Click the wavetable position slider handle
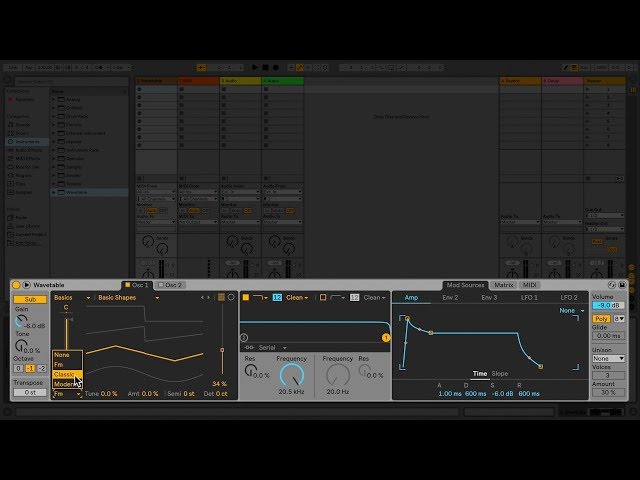The height and width of the screenshot is (480, 640). click(x=222, y=350)
